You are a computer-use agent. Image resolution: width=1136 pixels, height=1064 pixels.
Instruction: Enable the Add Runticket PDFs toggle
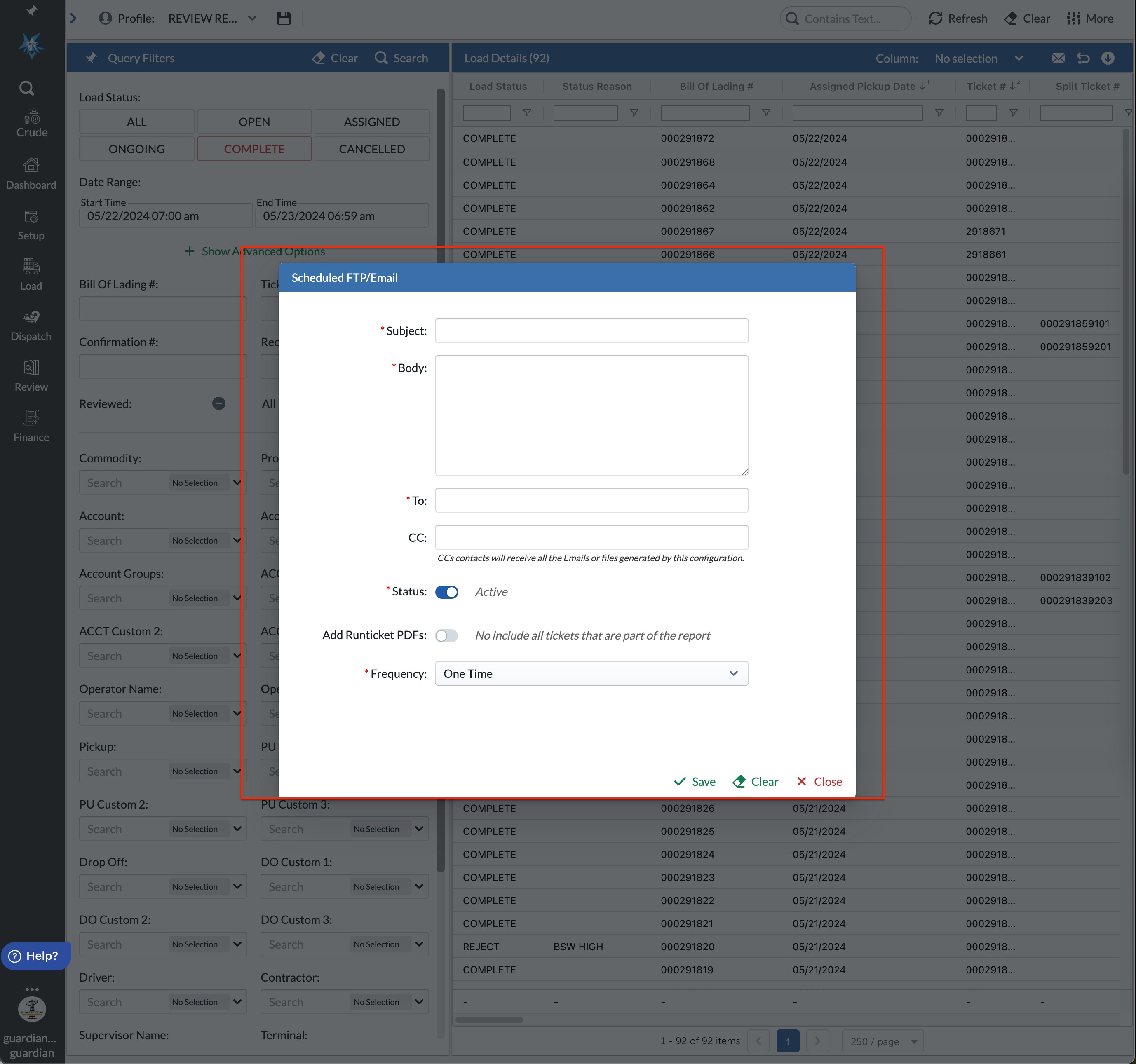point(446,635)
